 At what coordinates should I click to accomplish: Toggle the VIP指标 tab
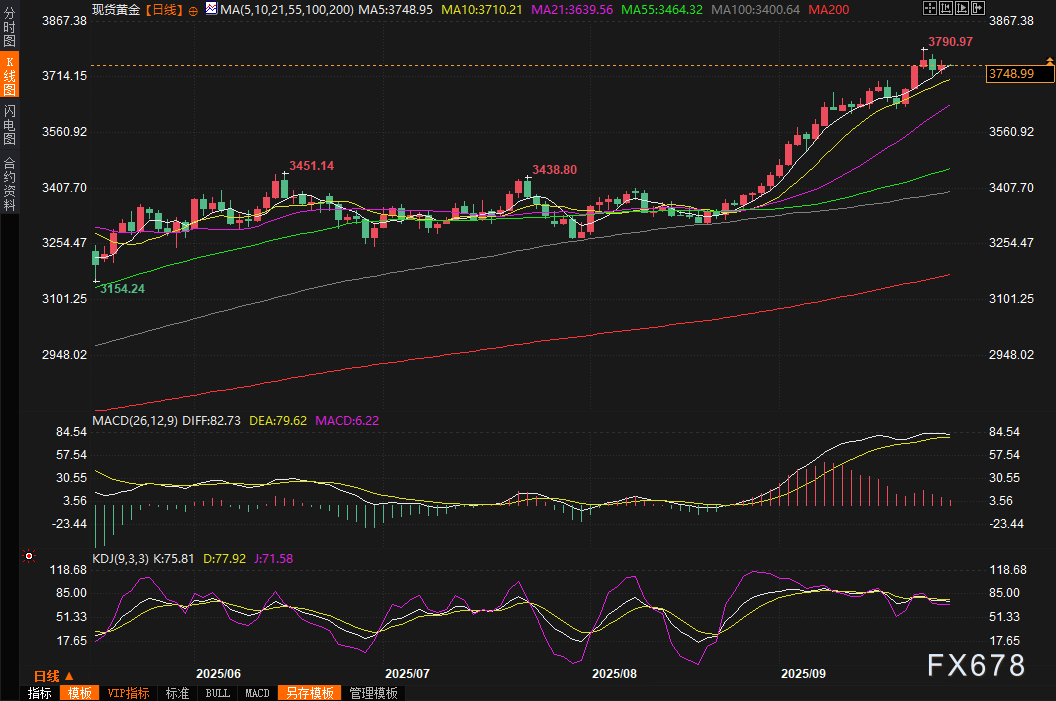128,693
